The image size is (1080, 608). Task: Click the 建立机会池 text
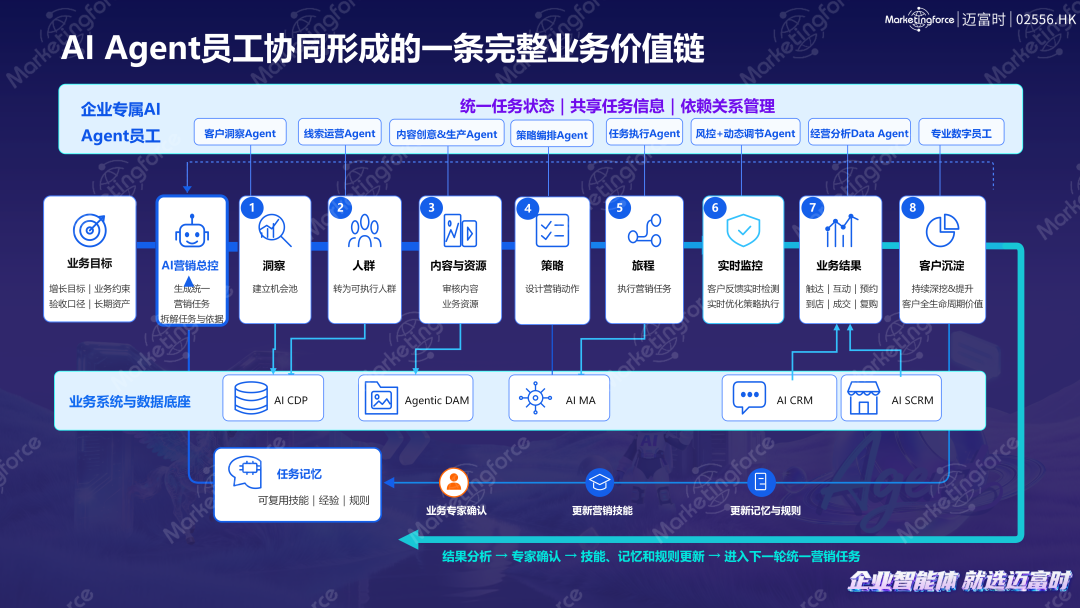tap(275, 289)
